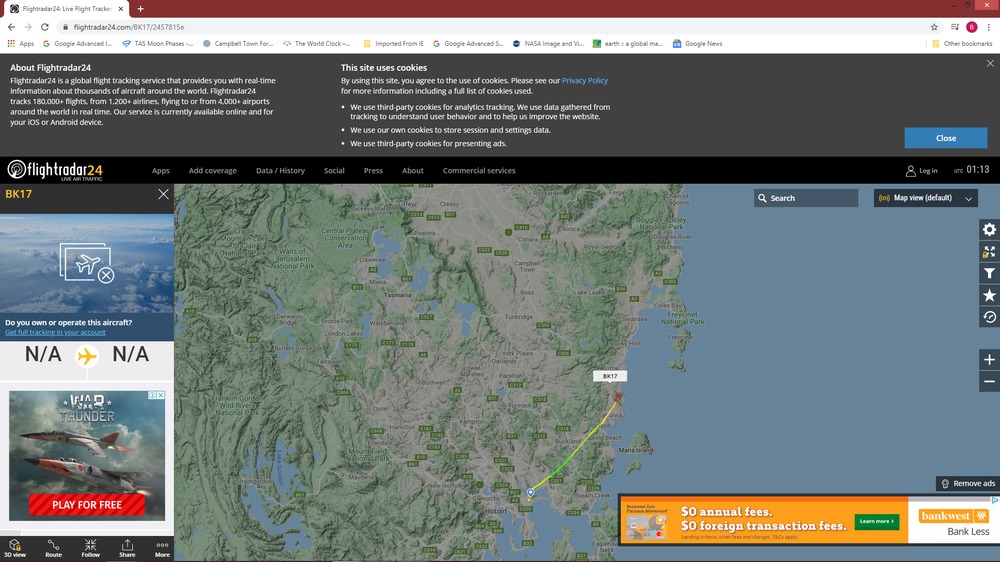1000x562 pixels.
Task: Zoom out the map with minus button
Action: point(989,381)
